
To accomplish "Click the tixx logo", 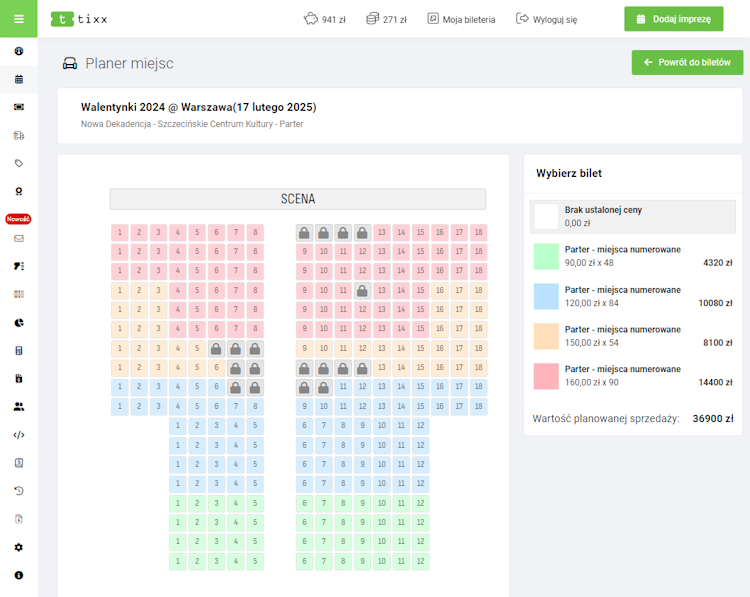I will pos(80,19).
